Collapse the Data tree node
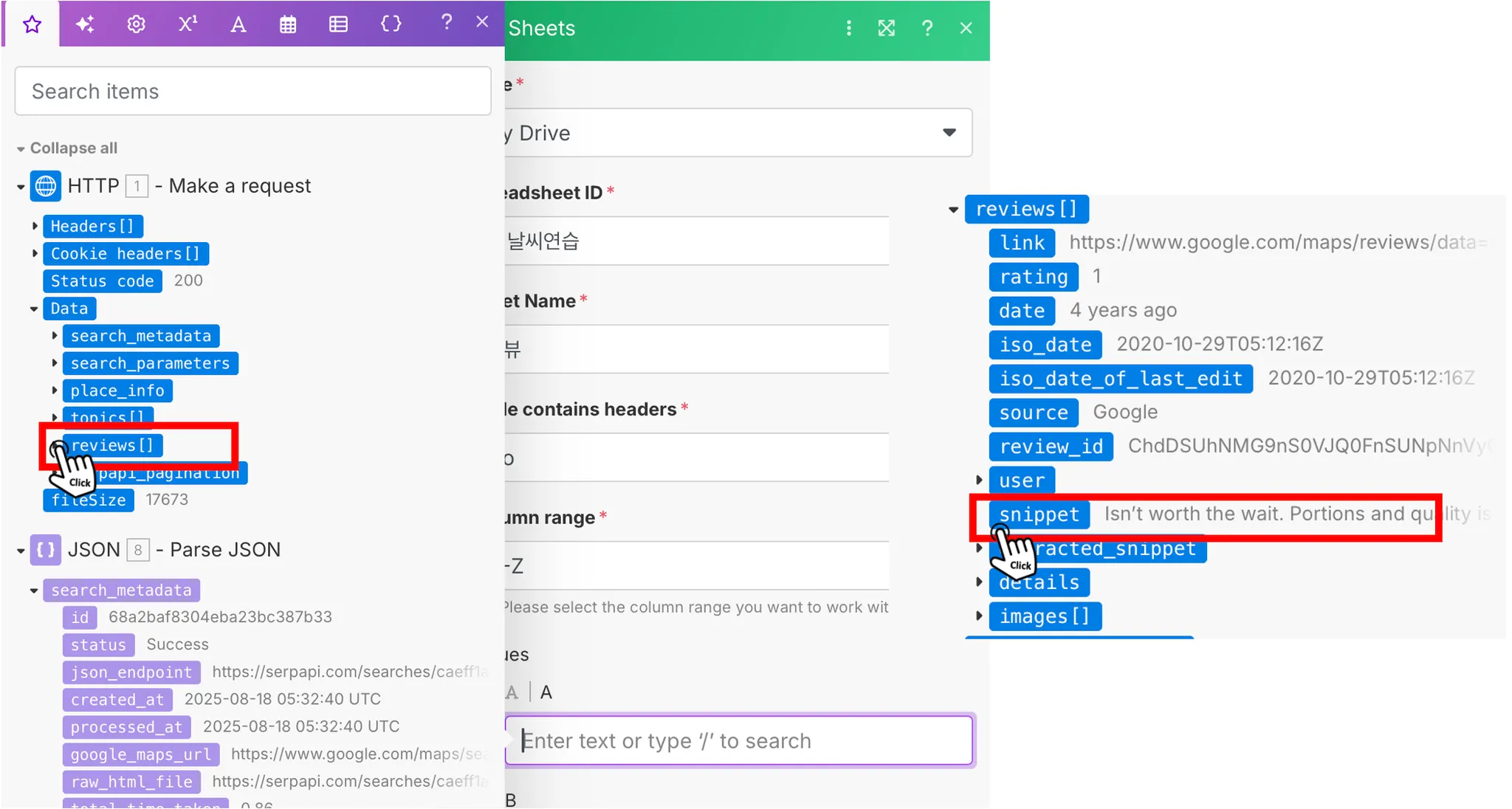 coord(34,309)
